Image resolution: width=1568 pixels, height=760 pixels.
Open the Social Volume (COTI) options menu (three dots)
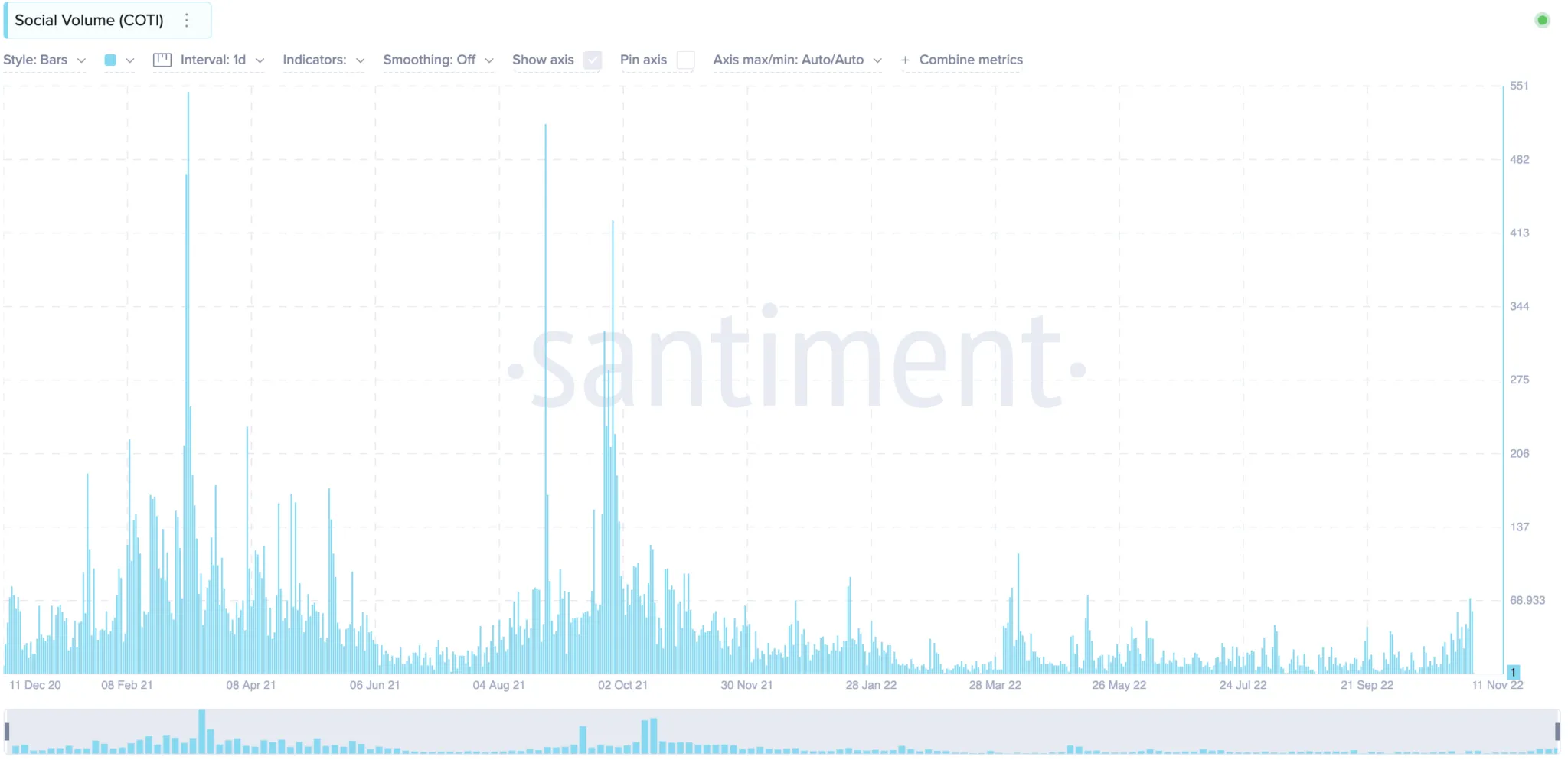click(x=187, y=21)
